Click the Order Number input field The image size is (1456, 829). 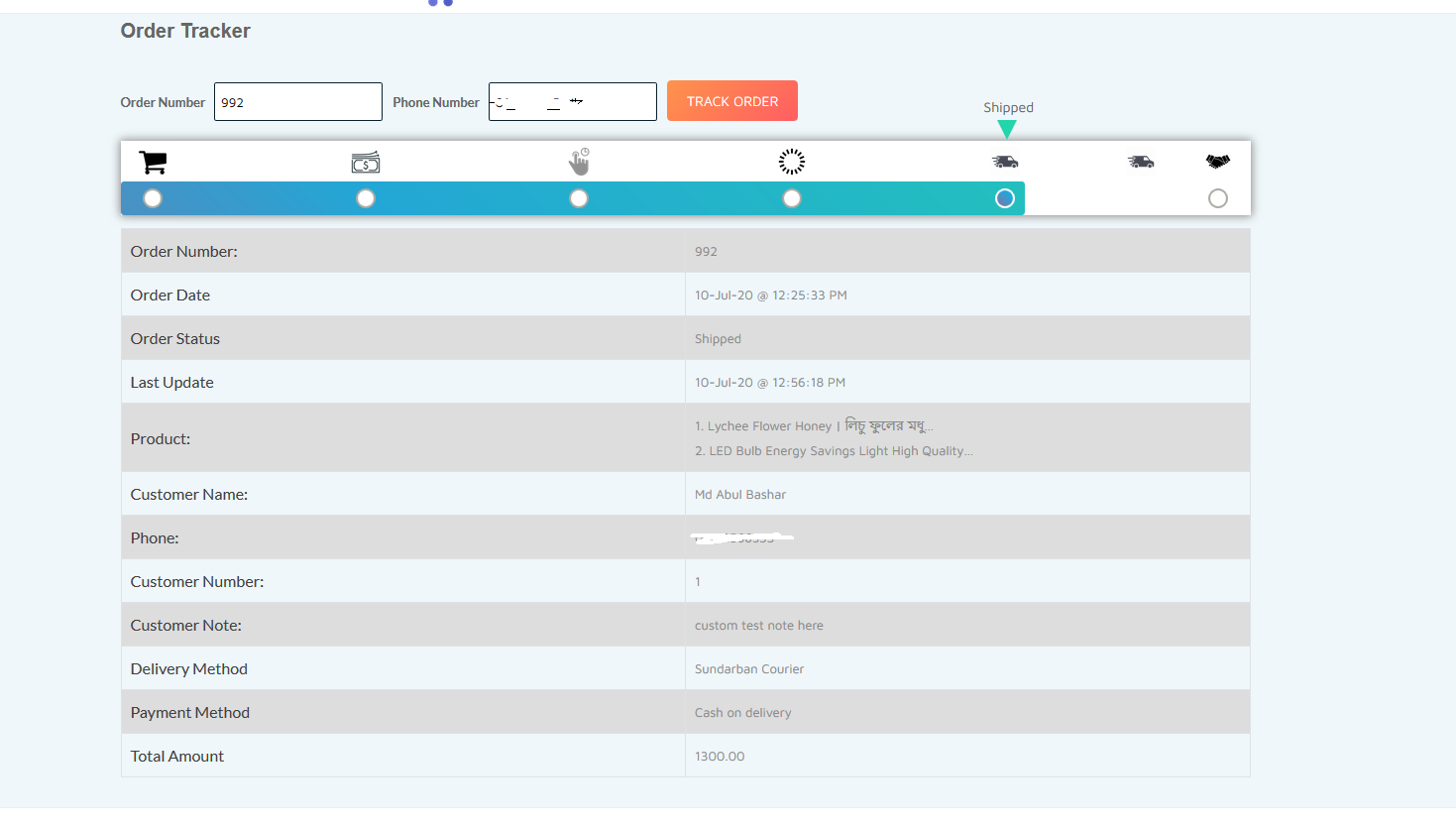tap(298, 102)
